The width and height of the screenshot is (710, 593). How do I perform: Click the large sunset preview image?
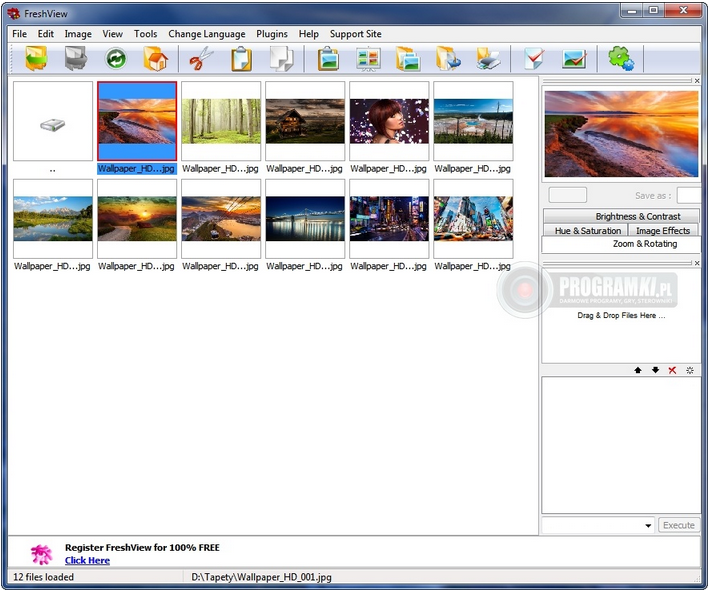tap(621, 134)
